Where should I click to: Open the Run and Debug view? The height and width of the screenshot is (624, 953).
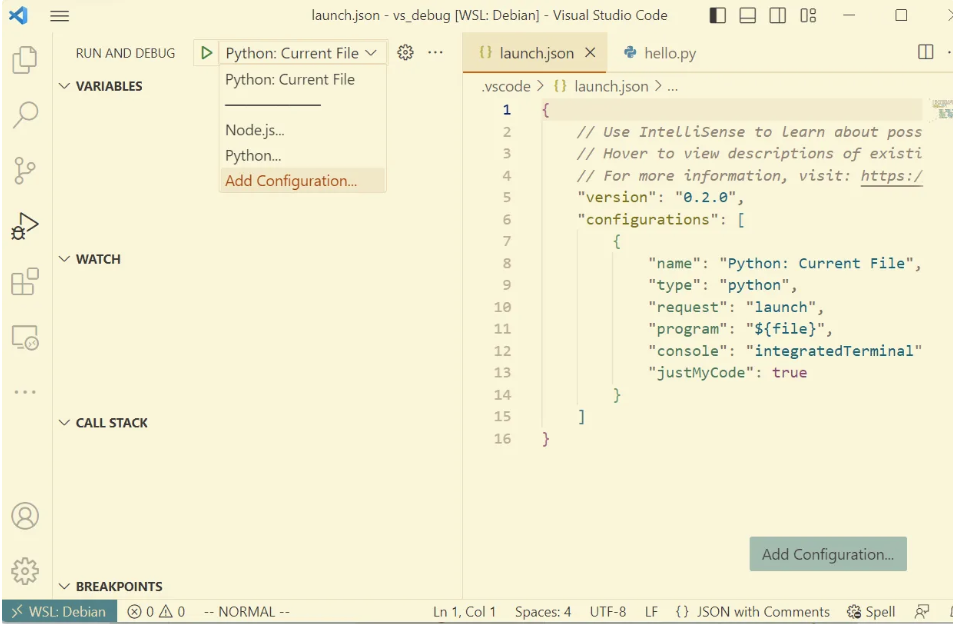pyautogui.click(x=25, y=227)
